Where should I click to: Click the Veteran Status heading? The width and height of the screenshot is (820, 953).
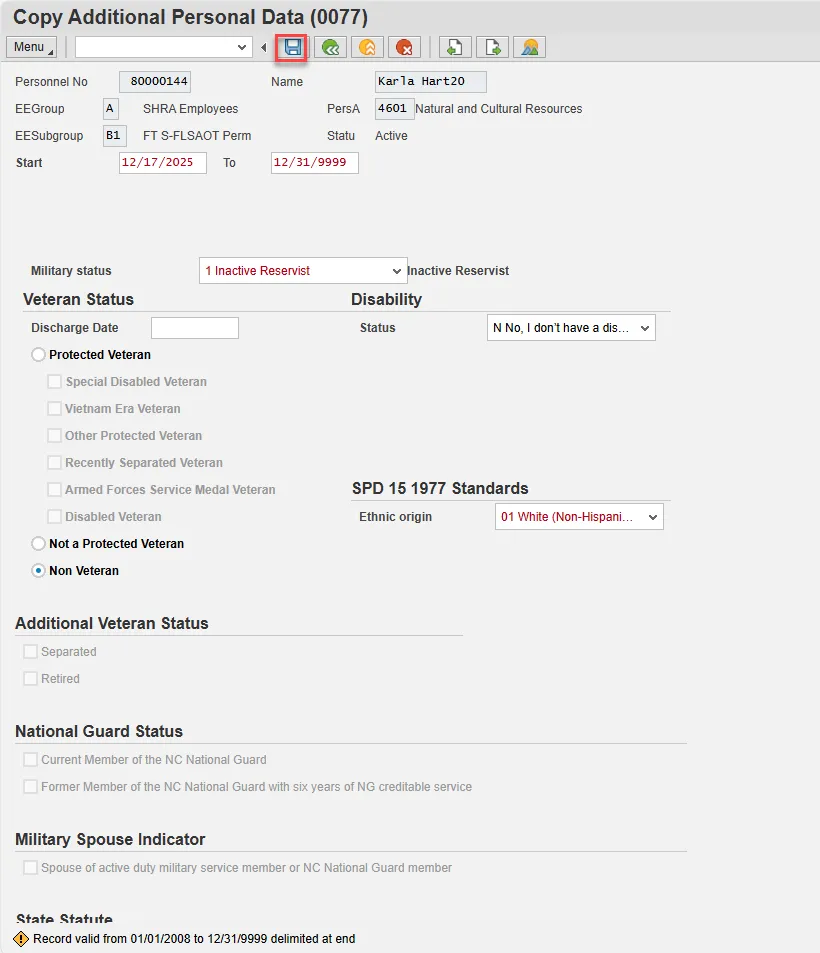78,300
